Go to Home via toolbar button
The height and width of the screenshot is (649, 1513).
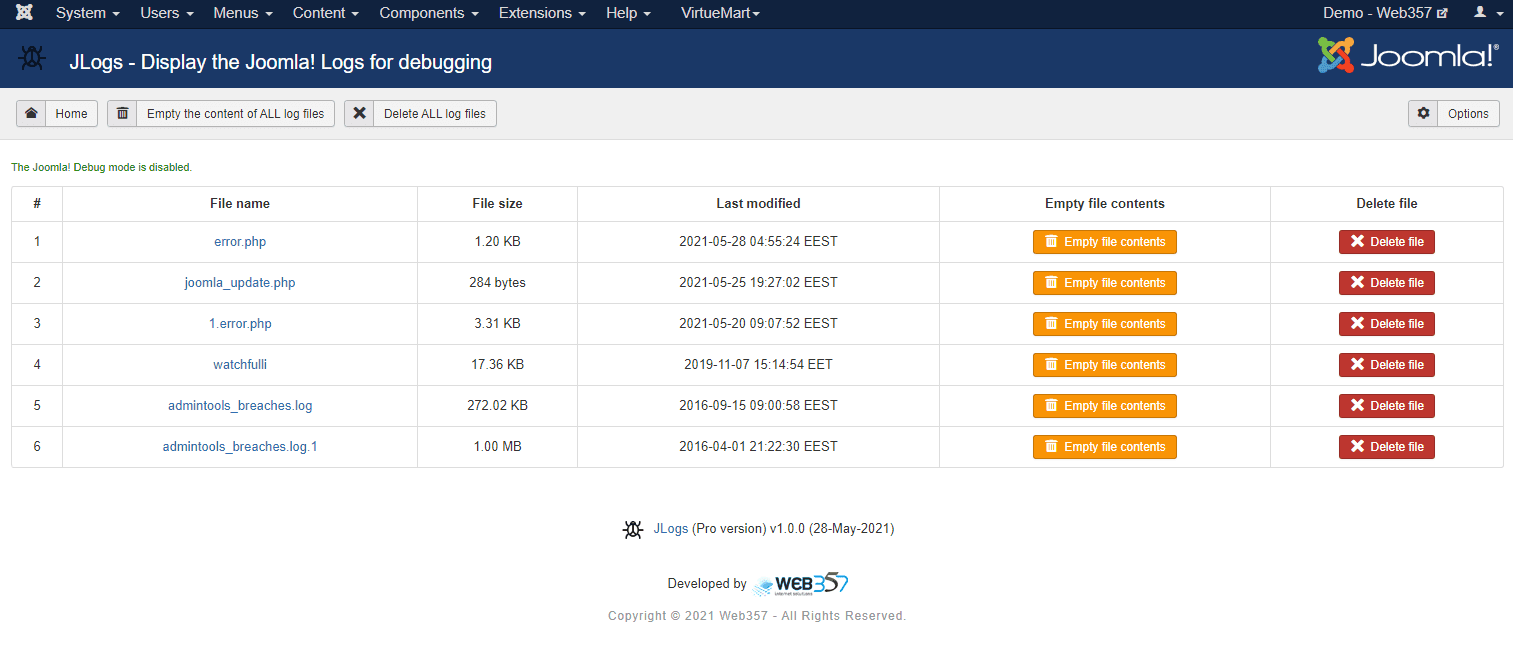click(x=57, y=113)
